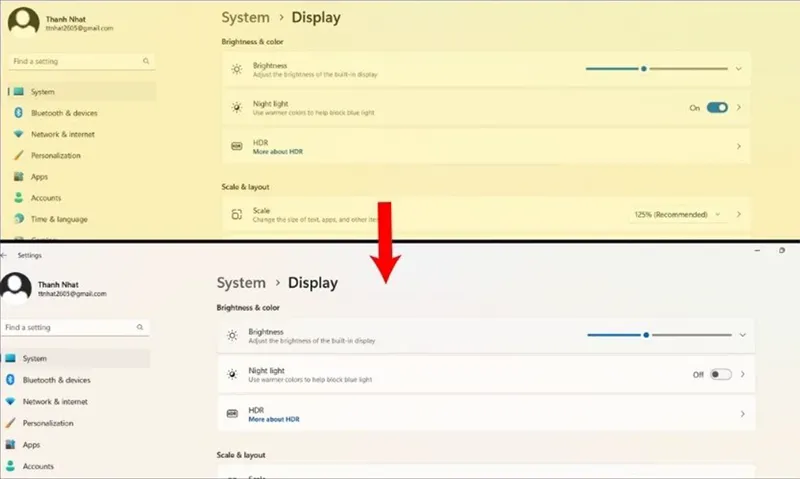Click the user avatar in the bottom window
This screenshot has width=800, height=479.
[x=16, y=288]
